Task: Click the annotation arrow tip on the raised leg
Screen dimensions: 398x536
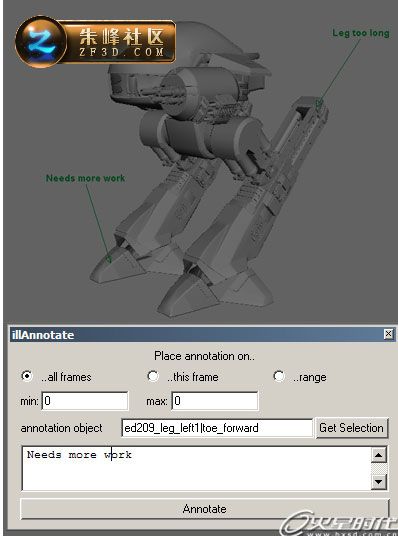Action: (319, 103)
